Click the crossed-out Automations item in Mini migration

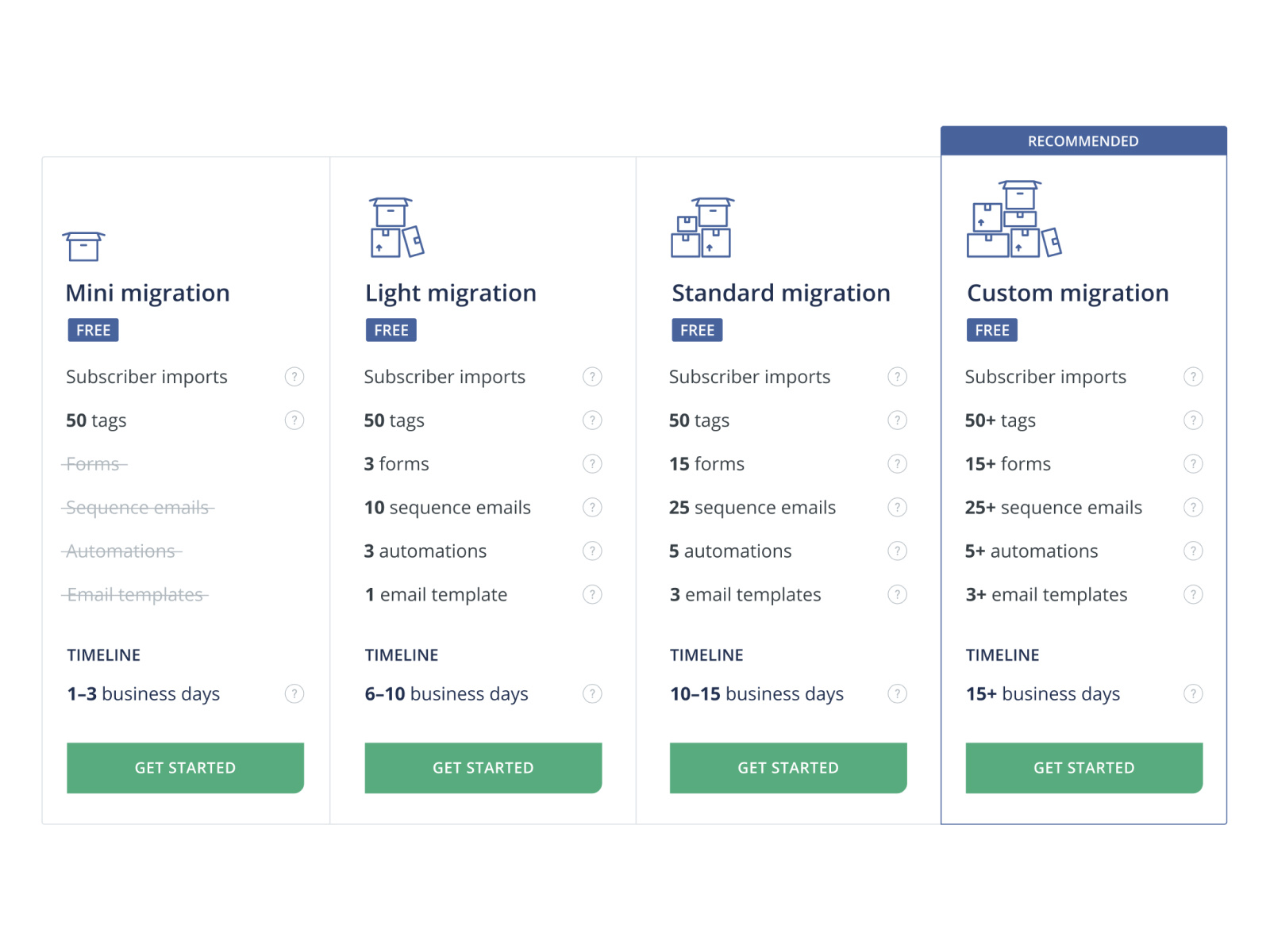(121, 551)
